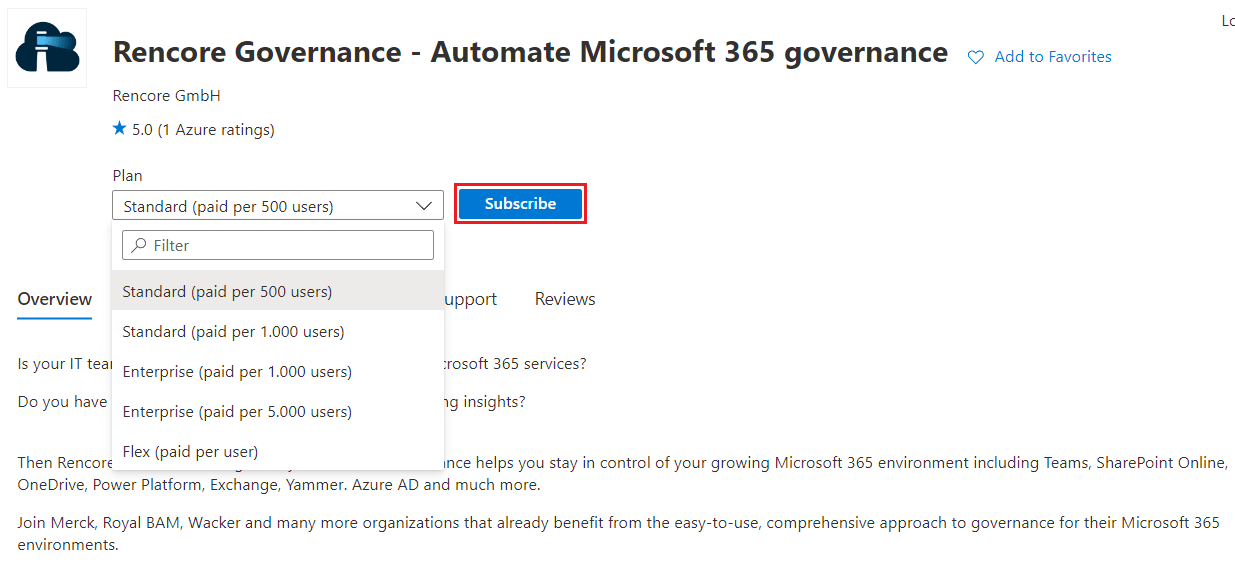Click the Subscribe button
The image size is (1235, 563).
520,204
